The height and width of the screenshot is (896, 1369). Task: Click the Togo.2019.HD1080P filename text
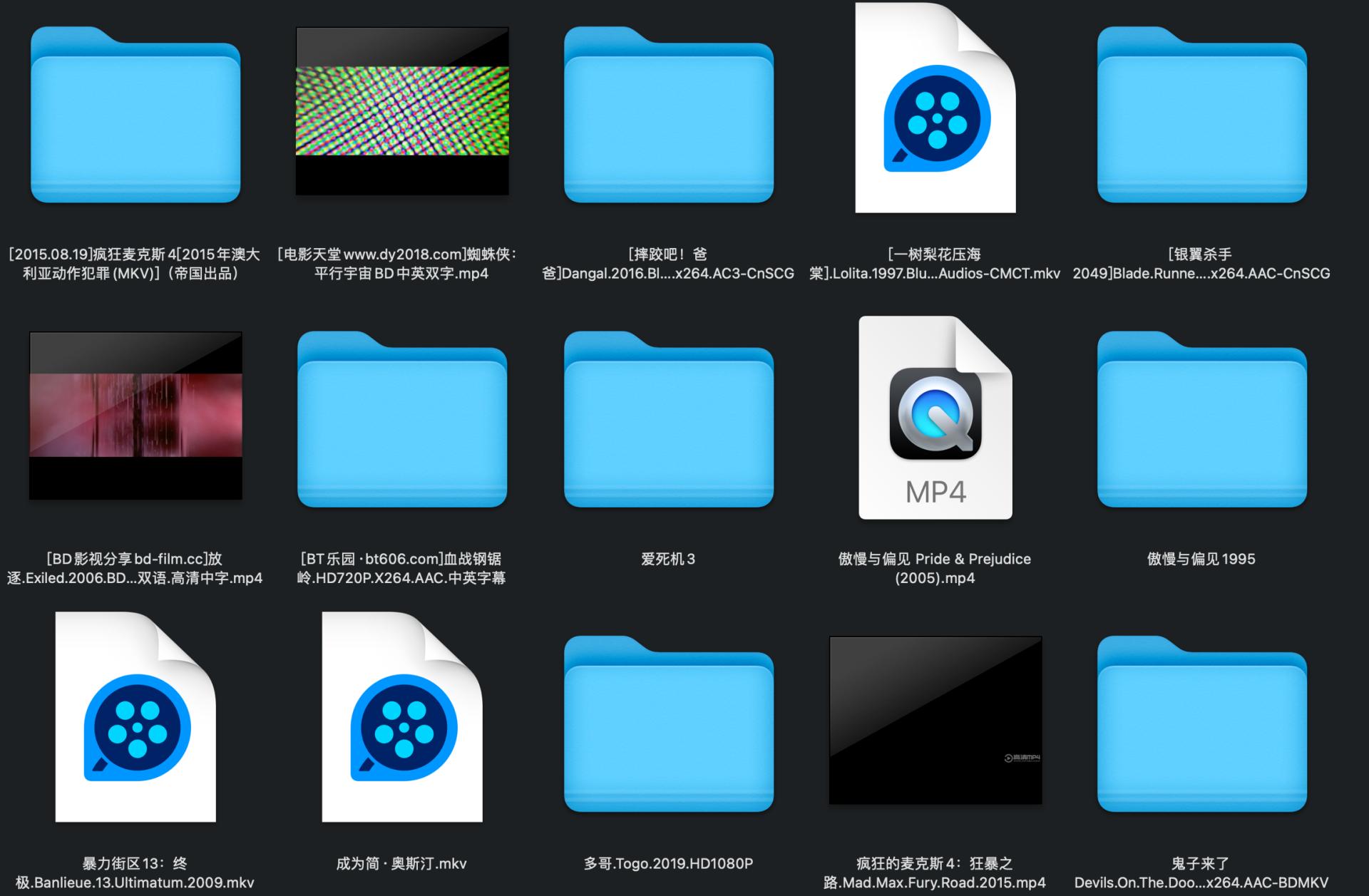(668, 862)
